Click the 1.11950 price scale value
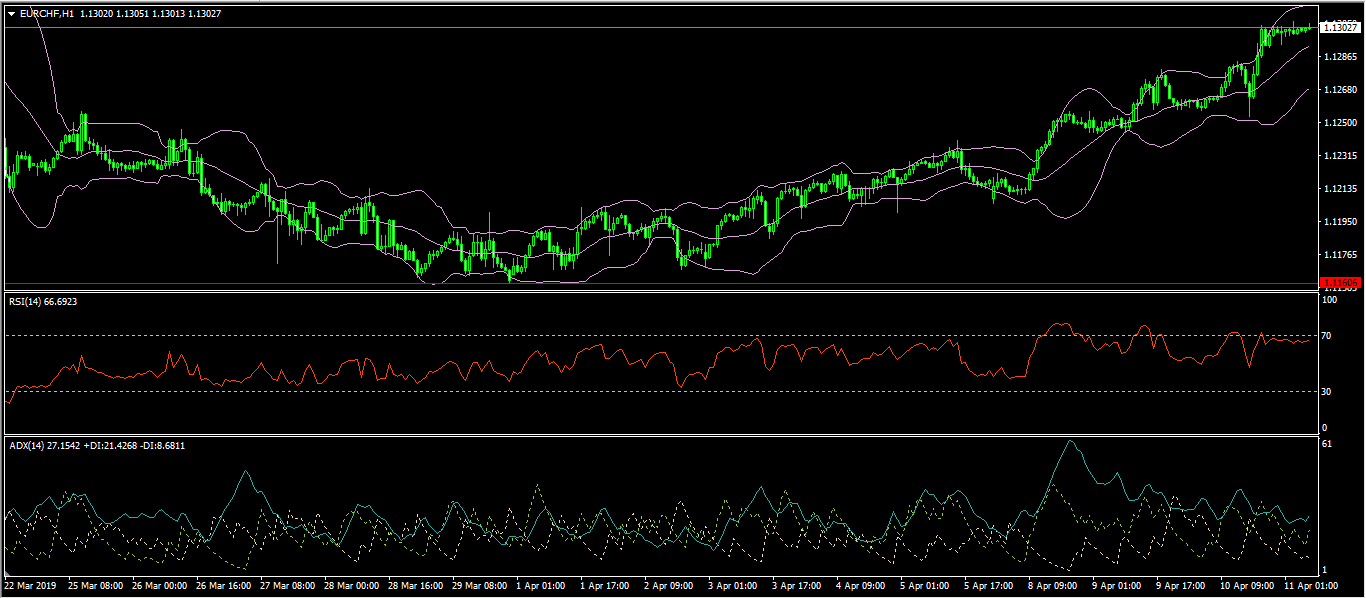This screenshot has width=1366, height=598. coord(1339,222)
